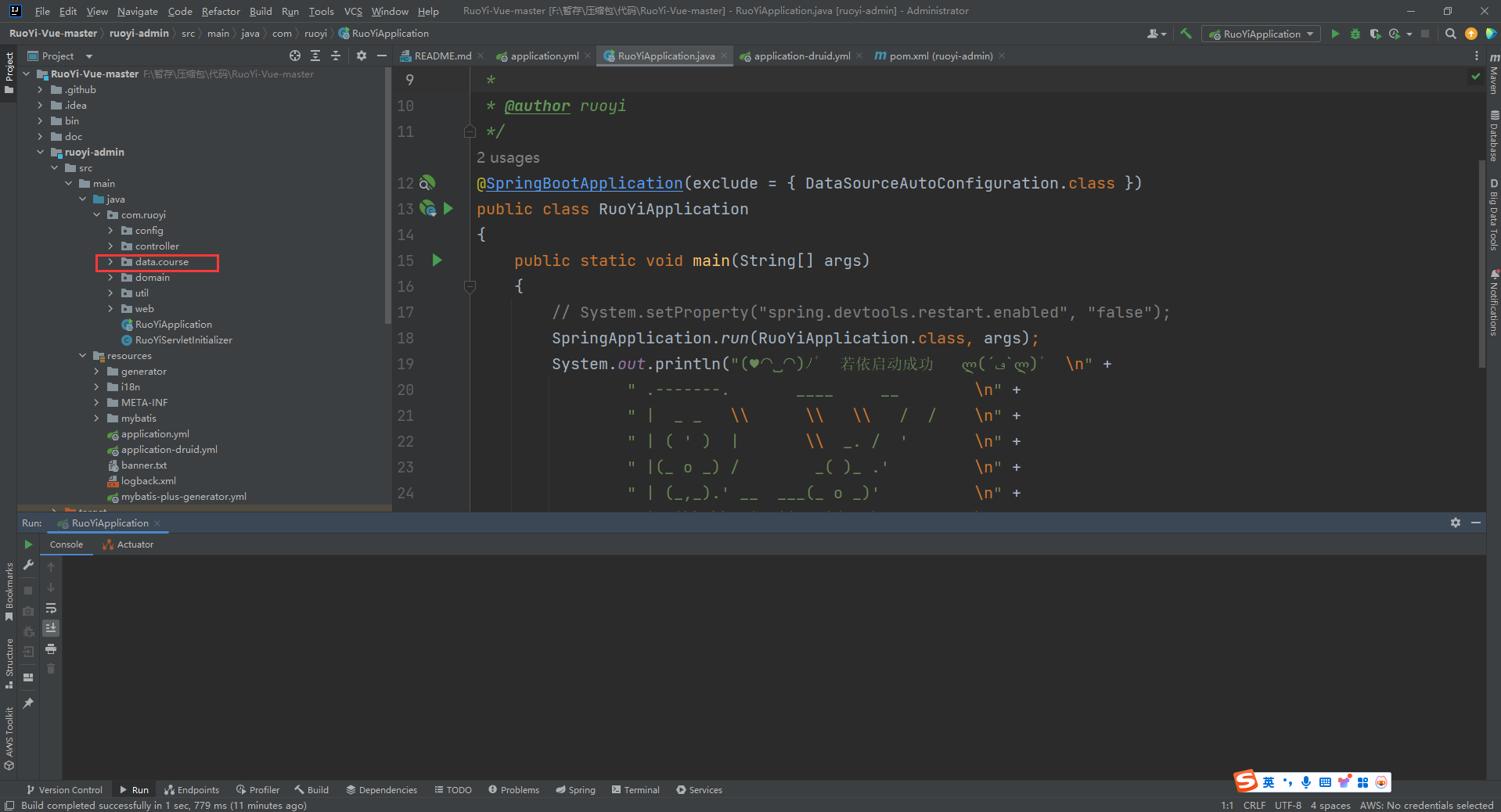This screenshot has width=1501, height=812.
Task: Open the VCS menu
Action: (x=353, y=11)
